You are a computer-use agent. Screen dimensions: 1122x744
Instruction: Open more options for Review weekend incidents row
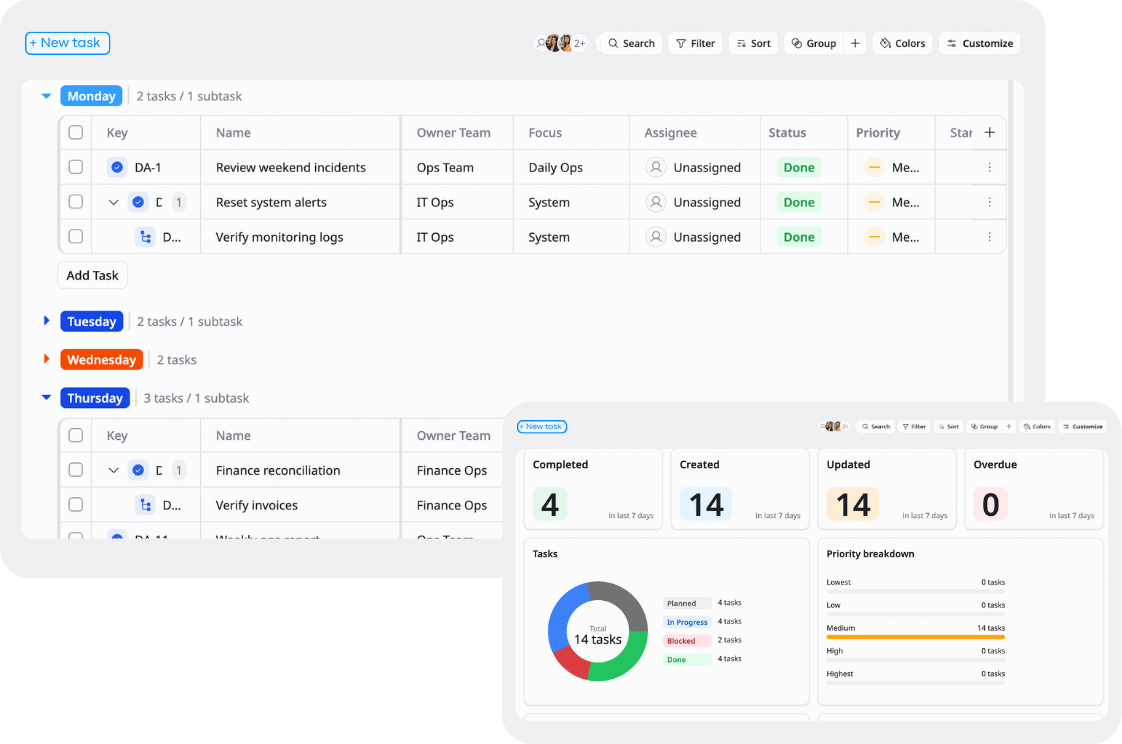pyautogui.click(x=990, y=167)
